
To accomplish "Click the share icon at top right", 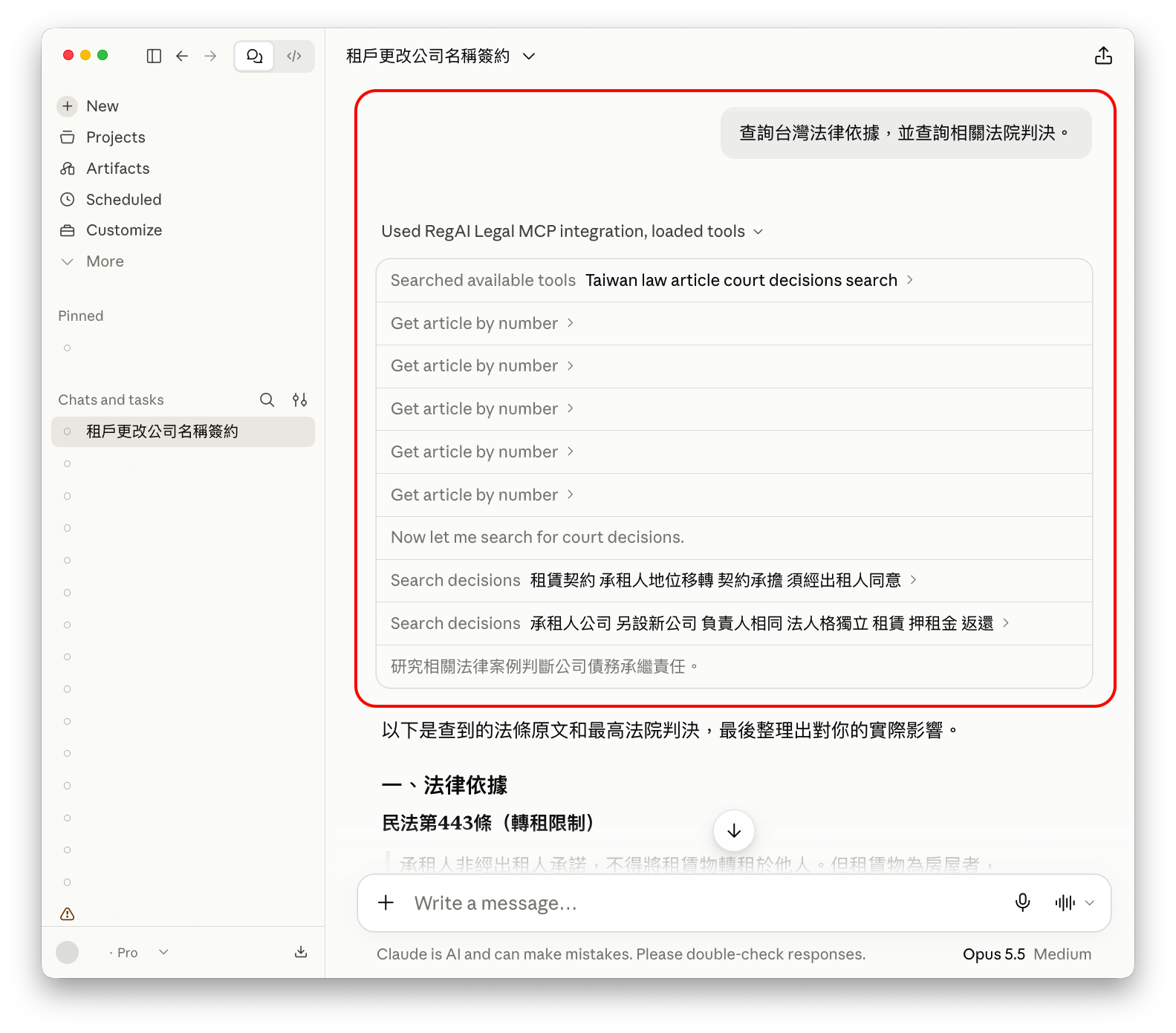I will pos(1103,56).
